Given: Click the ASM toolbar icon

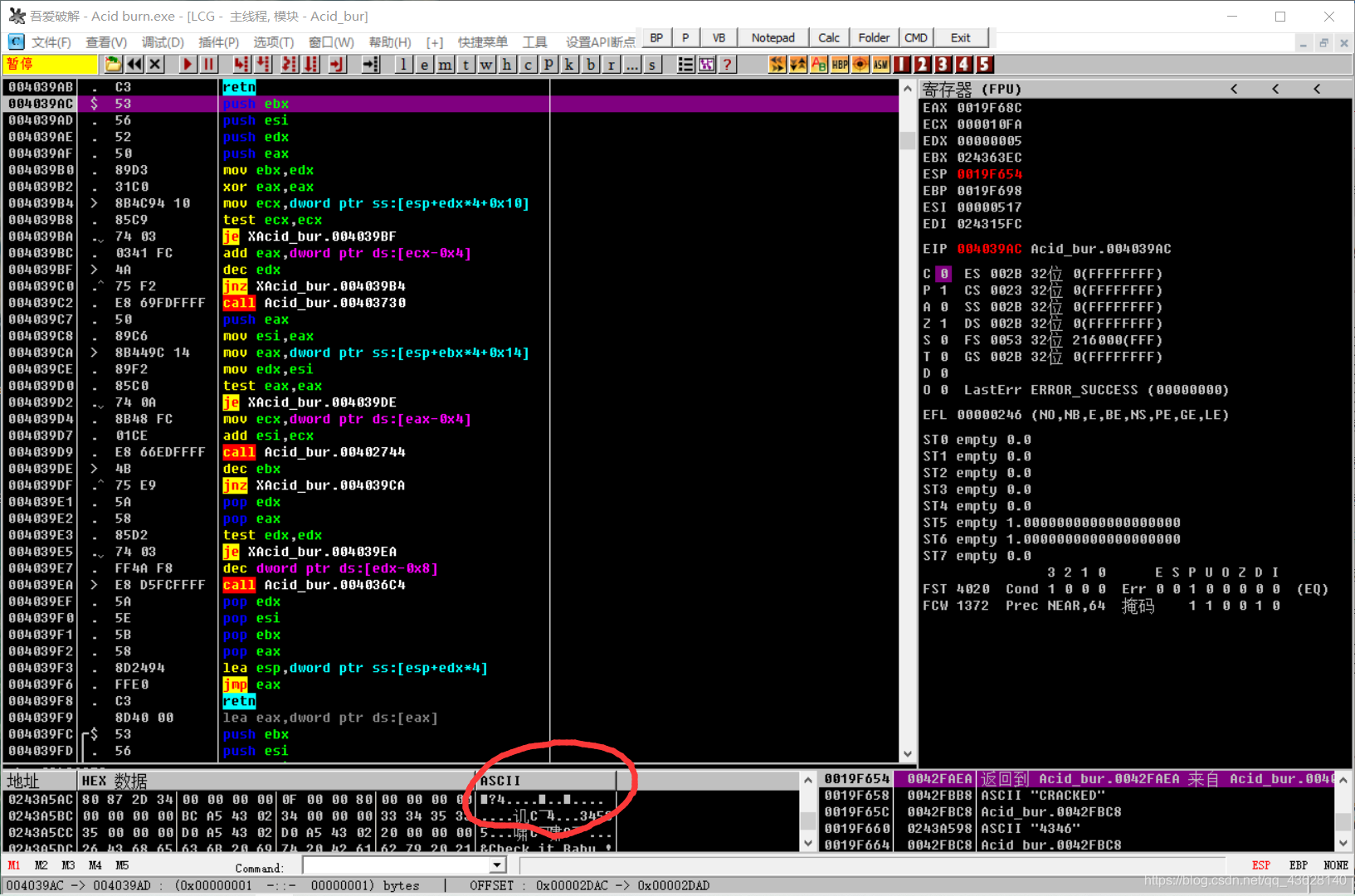Looking at the screenshot, I should [881, 64].
